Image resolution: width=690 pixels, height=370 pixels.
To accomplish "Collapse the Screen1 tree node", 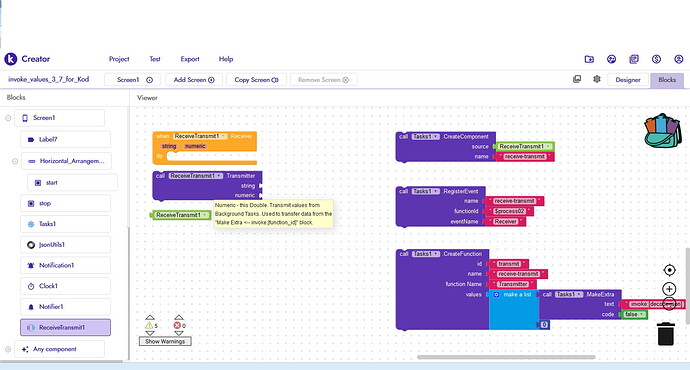I will pyautogui.click(x=8, y=118).
